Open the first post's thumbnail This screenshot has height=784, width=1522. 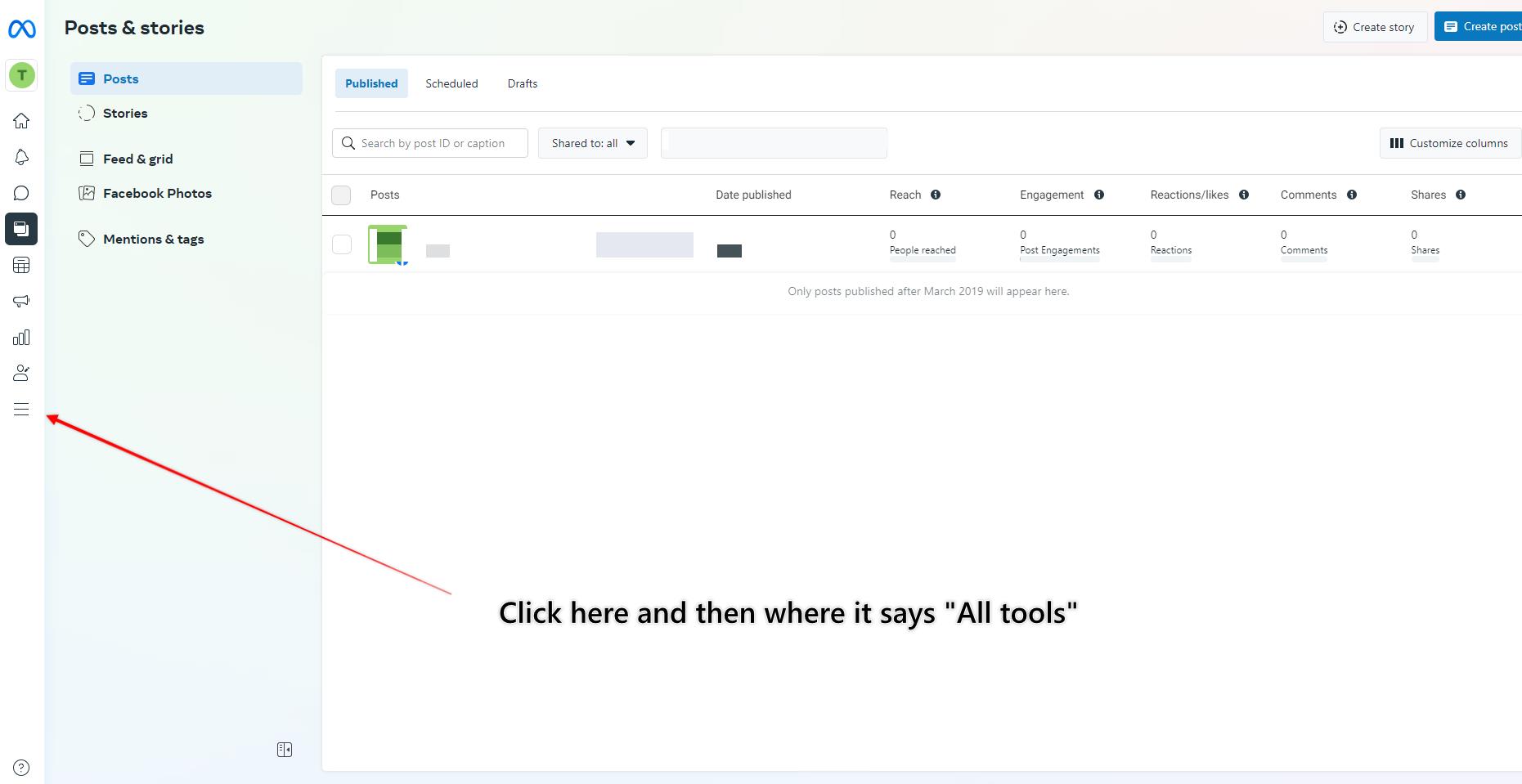pyautogui.click(x=388, y=244)
